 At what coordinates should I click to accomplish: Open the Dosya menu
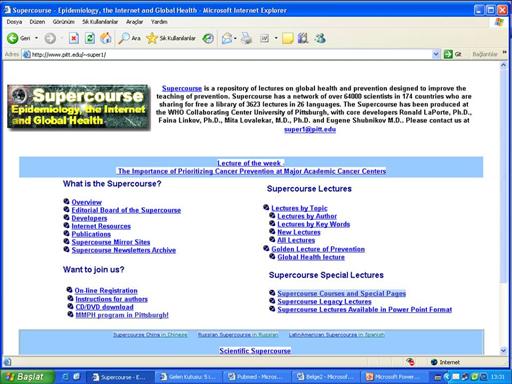tap(14, 22)
